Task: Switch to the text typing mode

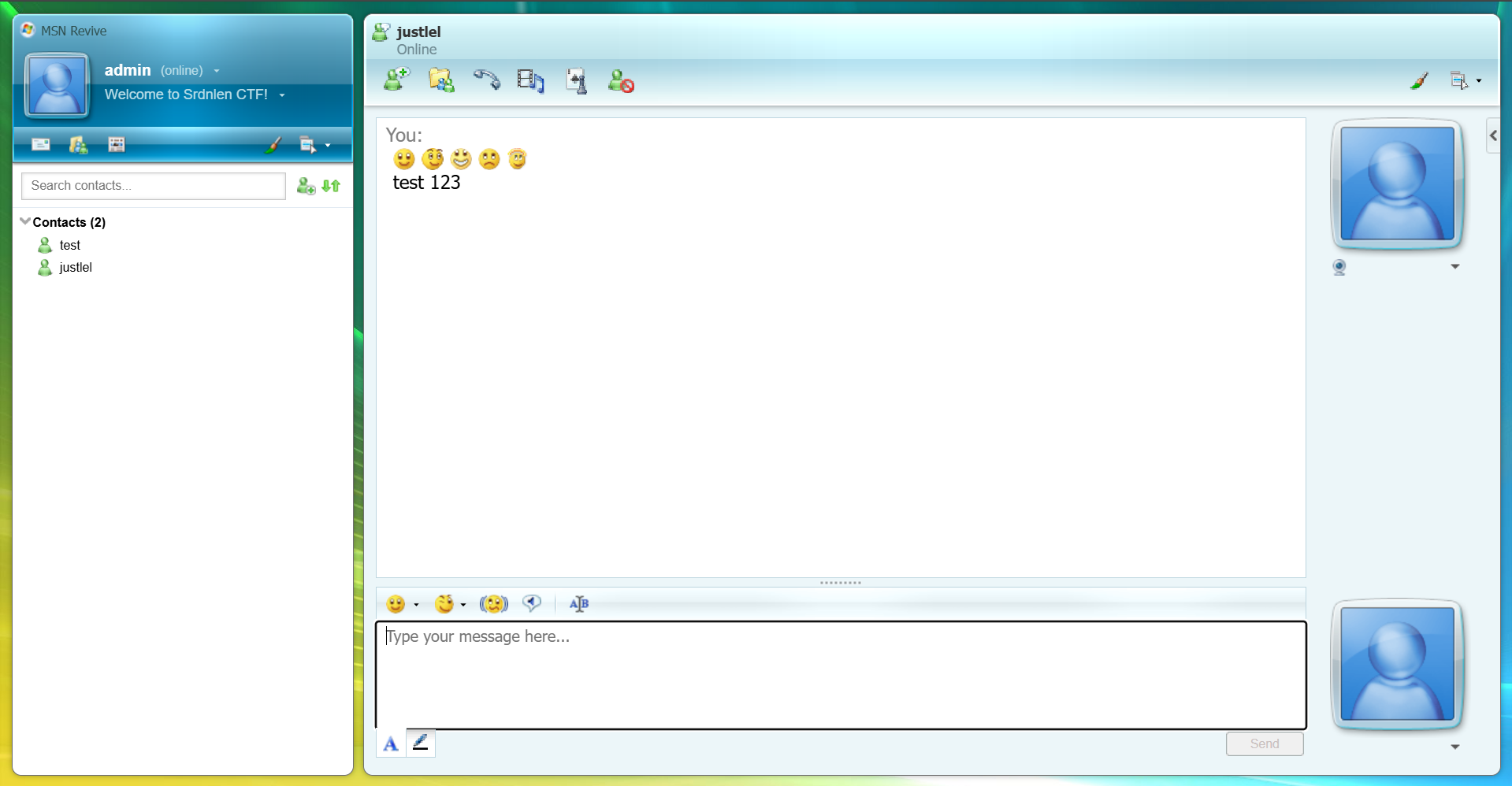Action: 391,743
